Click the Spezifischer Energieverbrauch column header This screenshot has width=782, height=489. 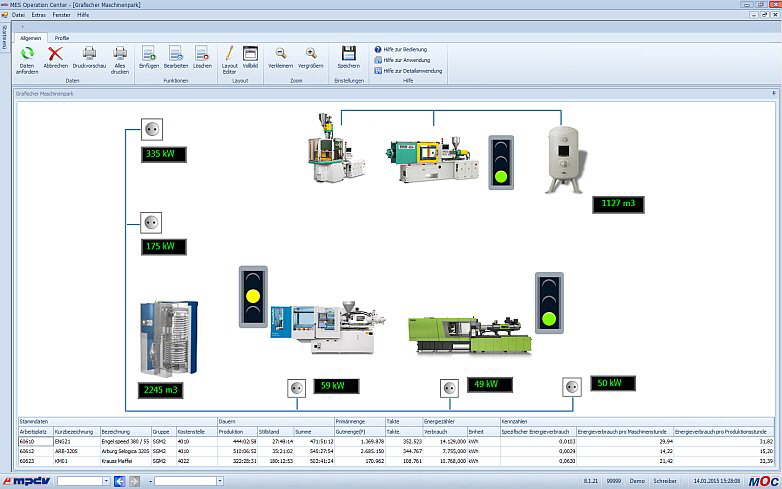[538, 432]
